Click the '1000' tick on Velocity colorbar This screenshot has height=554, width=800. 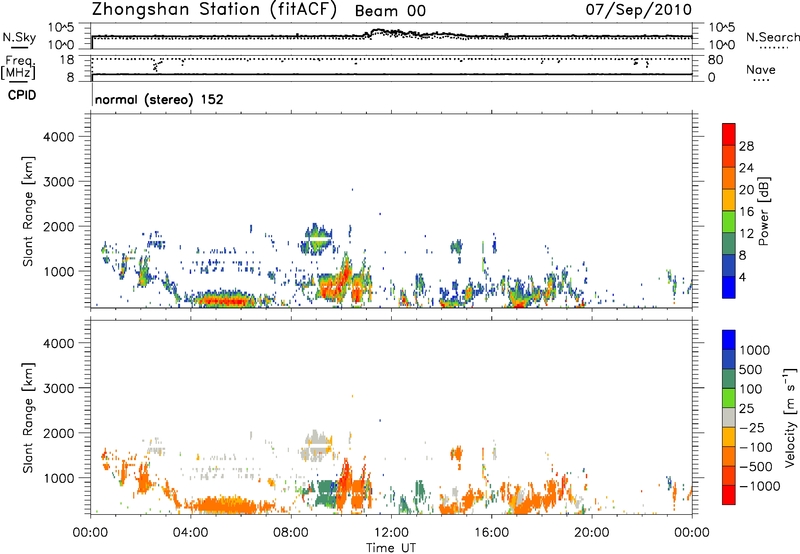click(x=755, y=350)
